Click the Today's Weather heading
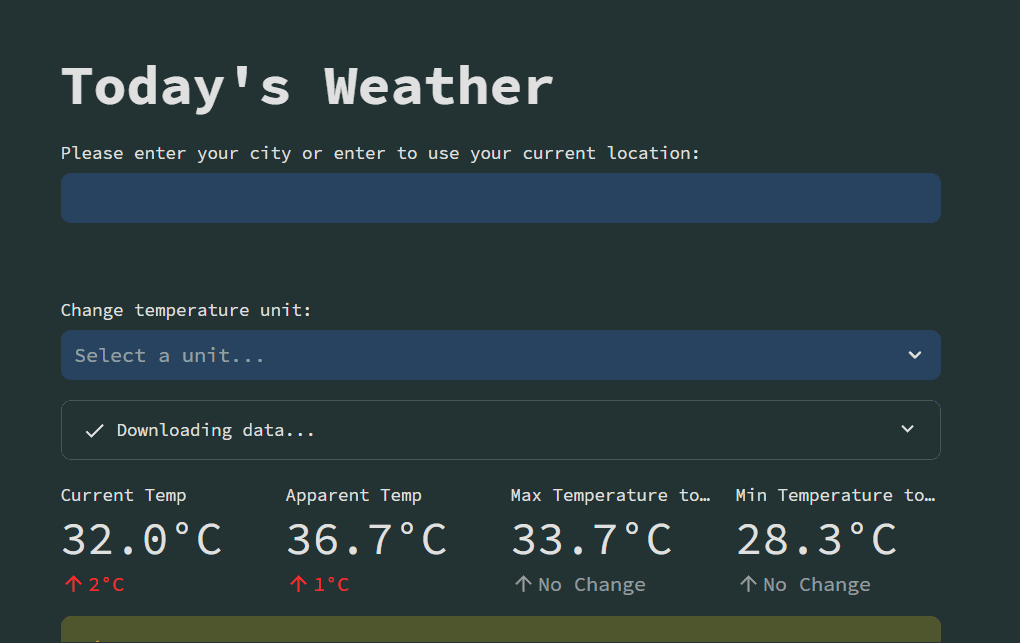Viewport: 1020px width, 643px height. [307, 86]
